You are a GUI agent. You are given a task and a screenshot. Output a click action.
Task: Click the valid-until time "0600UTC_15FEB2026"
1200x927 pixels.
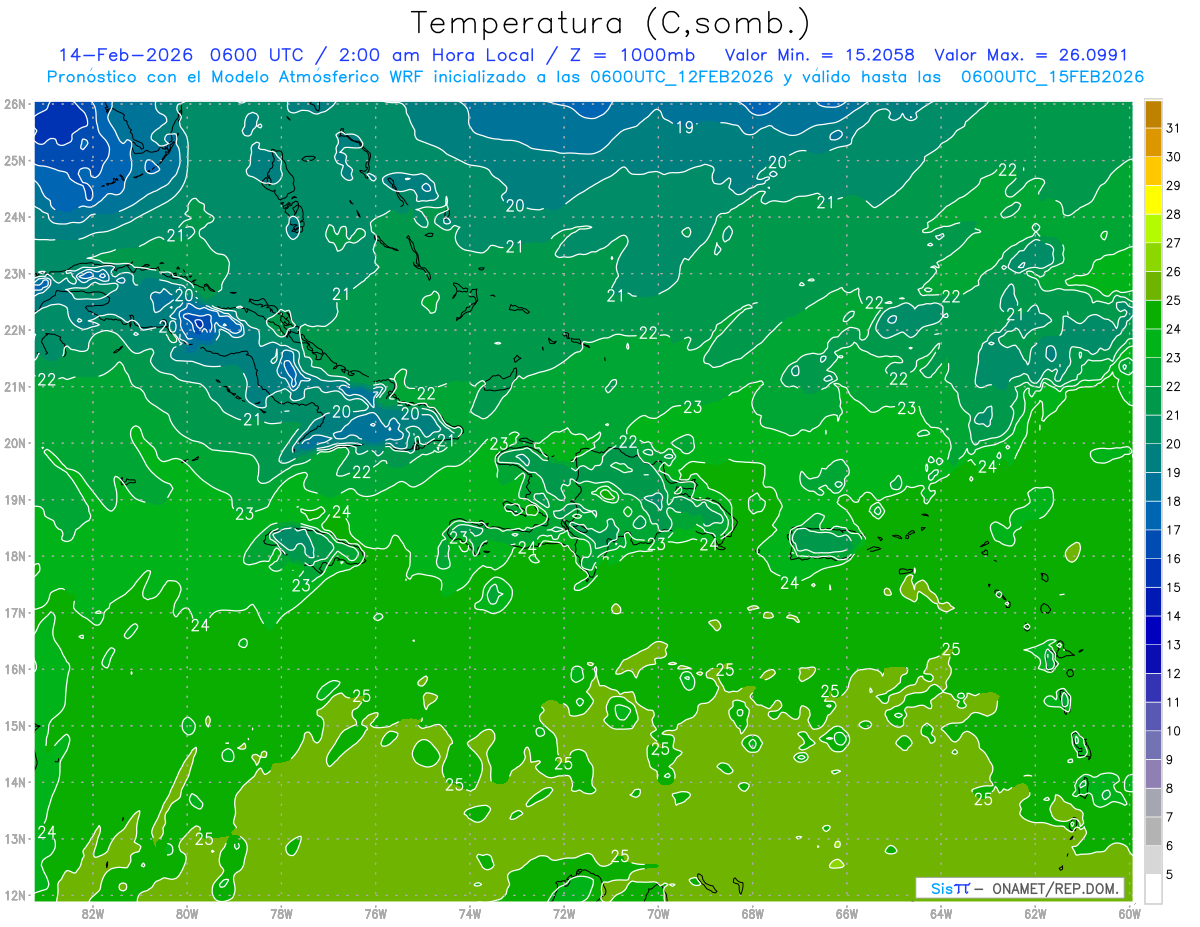click(x=1052, y=77)
